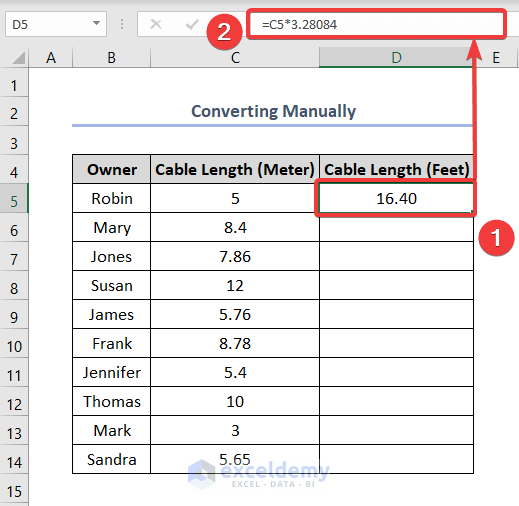Click the Name Box showing D5
The height and width of the screenshot is (506, 519).
click(56, 24)
